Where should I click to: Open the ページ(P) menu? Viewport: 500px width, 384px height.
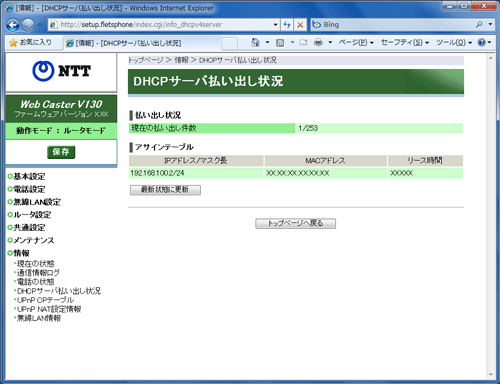[356, 42]
